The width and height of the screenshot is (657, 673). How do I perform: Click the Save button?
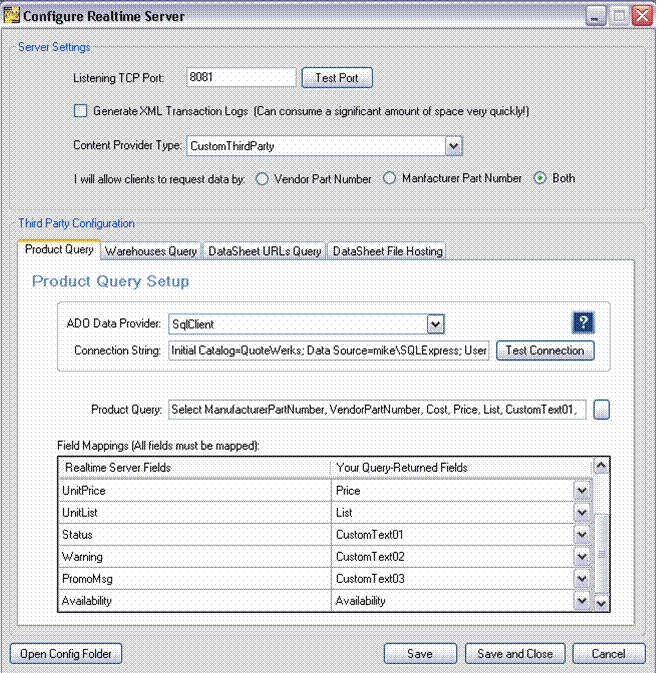tap(420, 654)
